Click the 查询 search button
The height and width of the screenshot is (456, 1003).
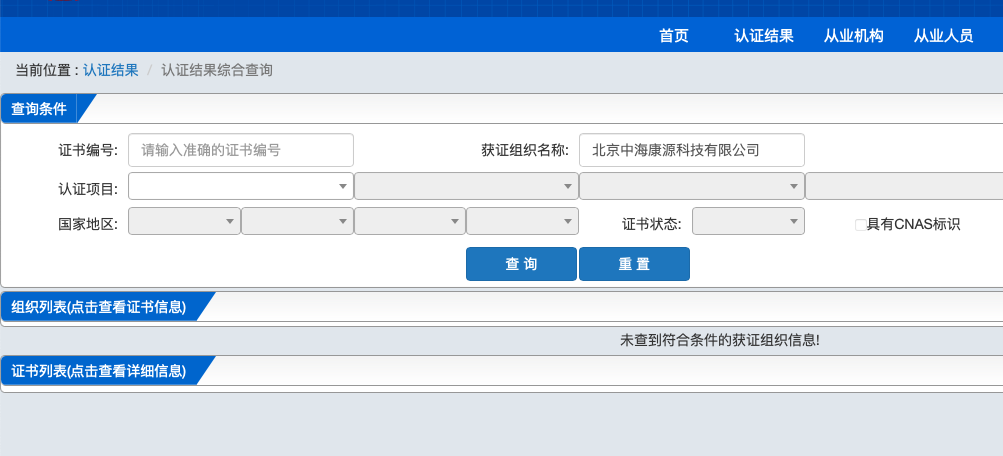521,264
